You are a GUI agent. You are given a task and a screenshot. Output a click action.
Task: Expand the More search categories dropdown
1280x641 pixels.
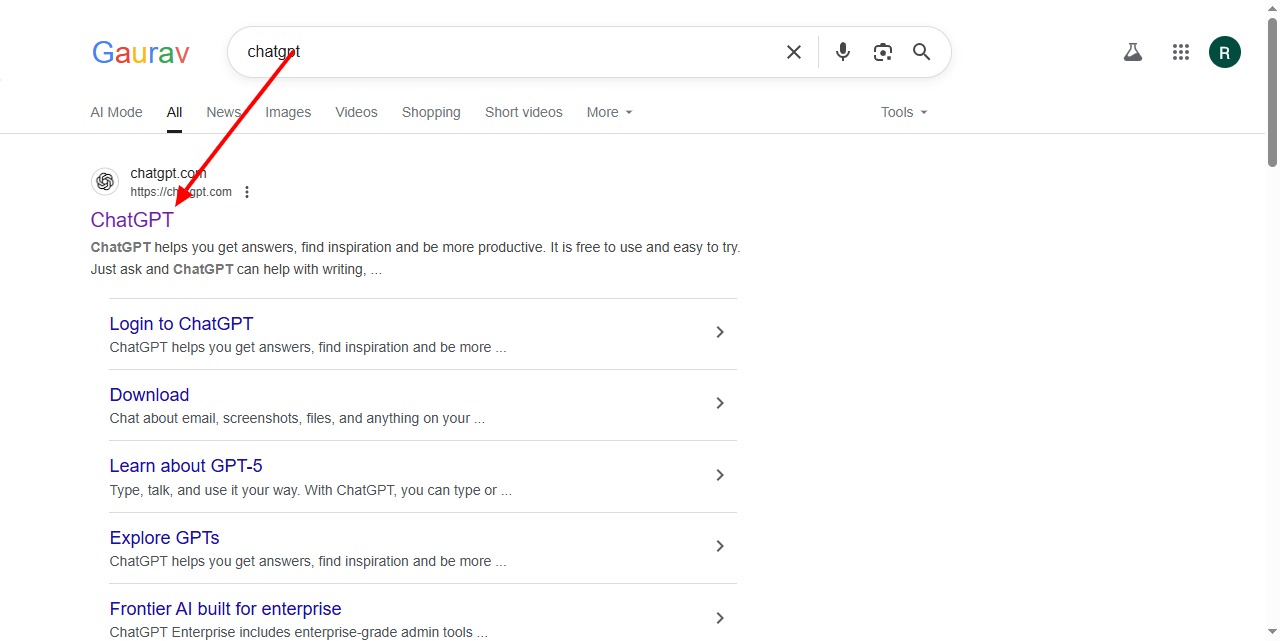[607, 112]
